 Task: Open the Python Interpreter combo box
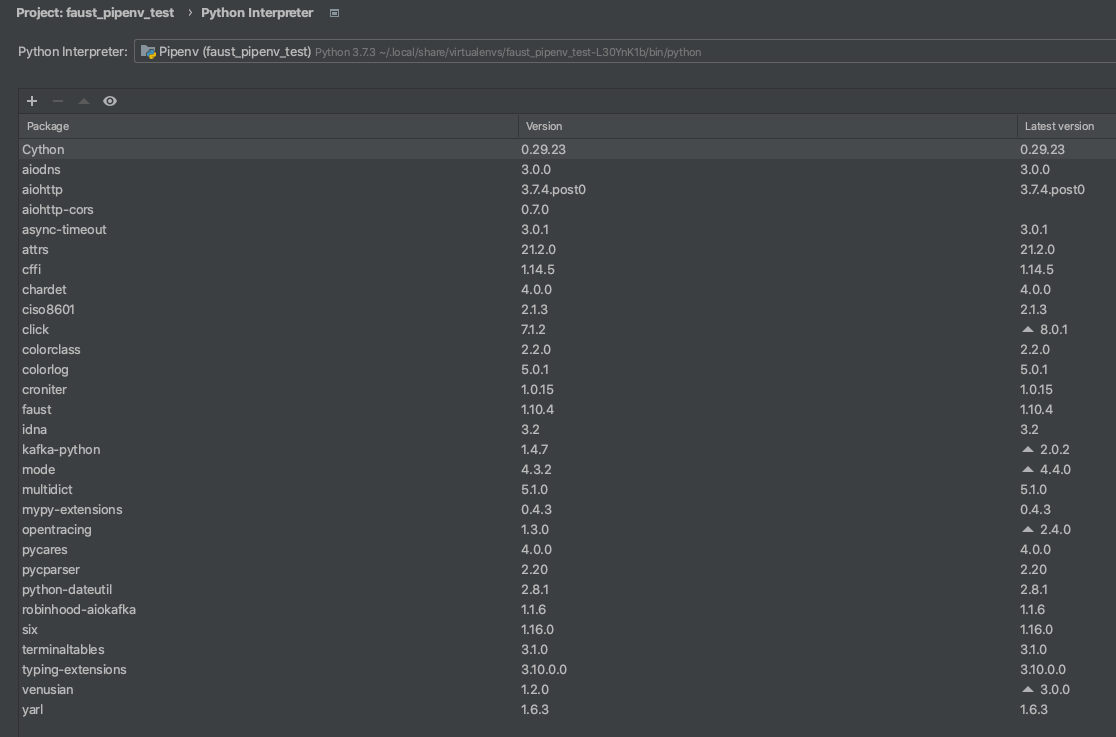click(x=625, y=51)
